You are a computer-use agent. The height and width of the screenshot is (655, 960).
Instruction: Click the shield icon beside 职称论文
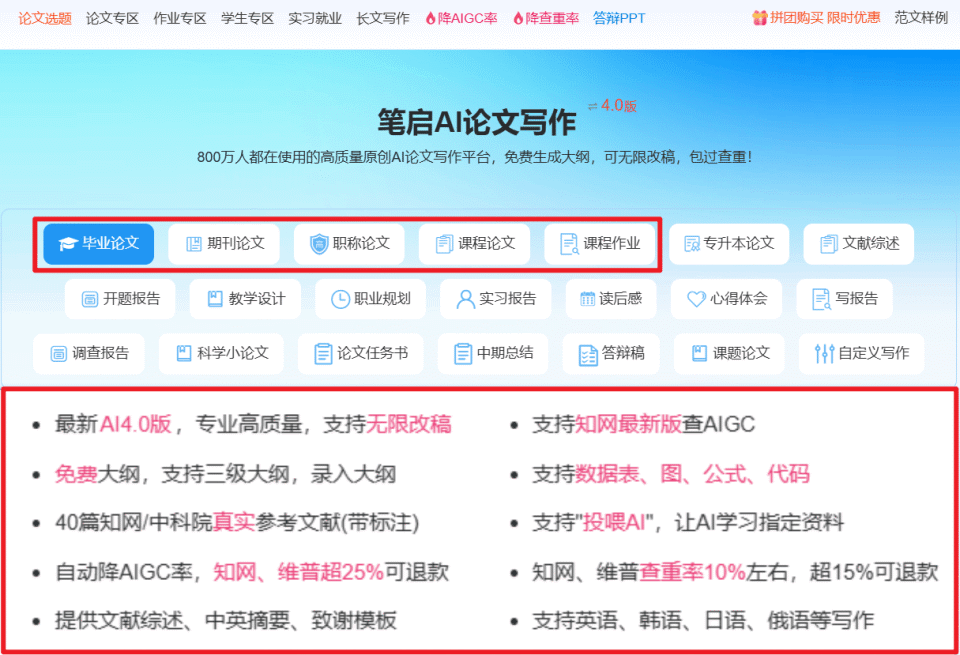pyautogui.click(x=319, y=244)
